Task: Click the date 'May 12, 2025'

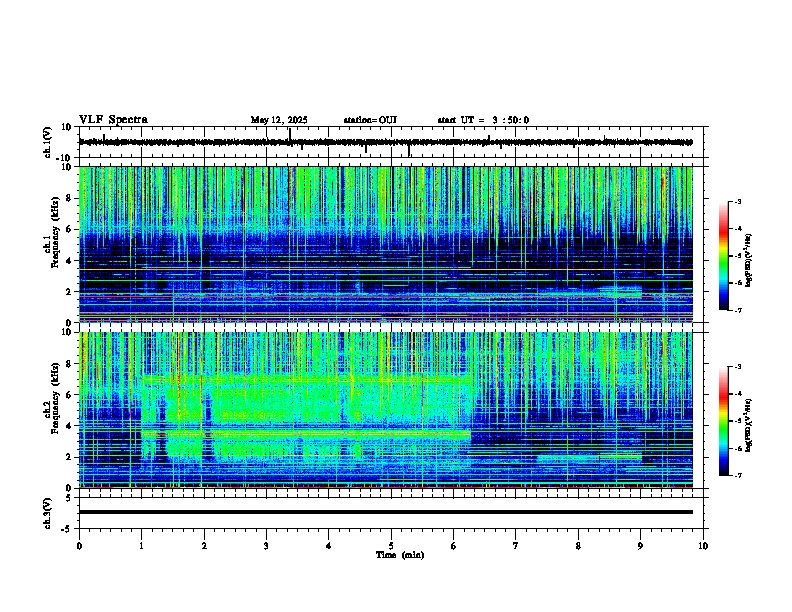Action: [279, 120]
